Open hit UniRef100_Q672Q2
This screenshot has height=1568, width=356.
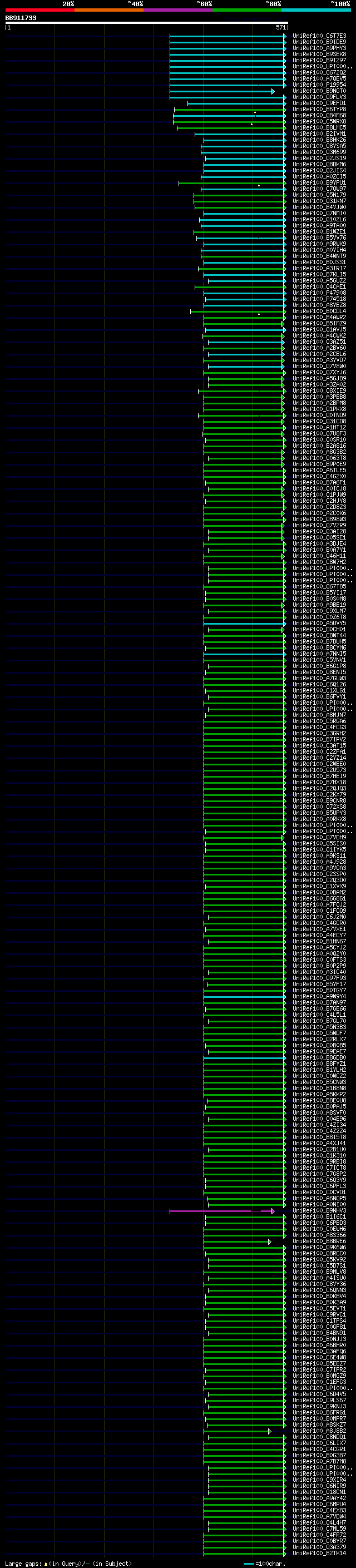coord(319,72)
